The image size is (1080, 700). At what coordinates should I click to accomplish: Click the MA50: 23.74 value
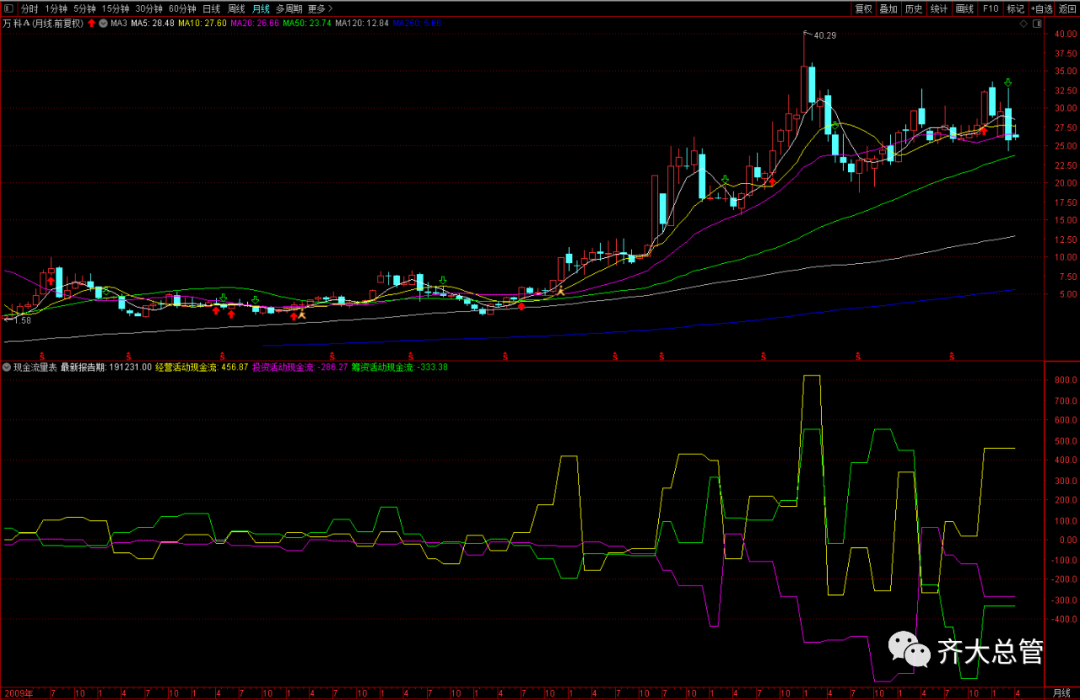(307, 23)
